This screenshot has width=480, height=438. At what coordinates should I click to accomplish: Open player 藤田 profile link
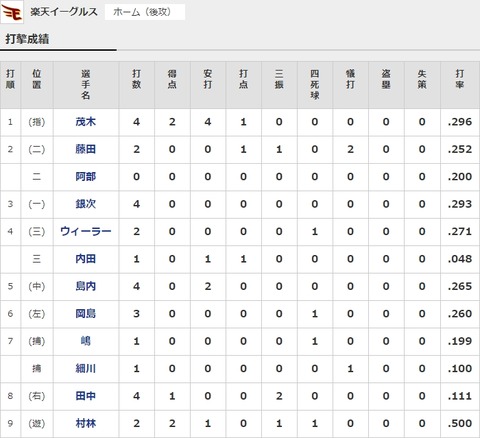click(x=86, y=149)
